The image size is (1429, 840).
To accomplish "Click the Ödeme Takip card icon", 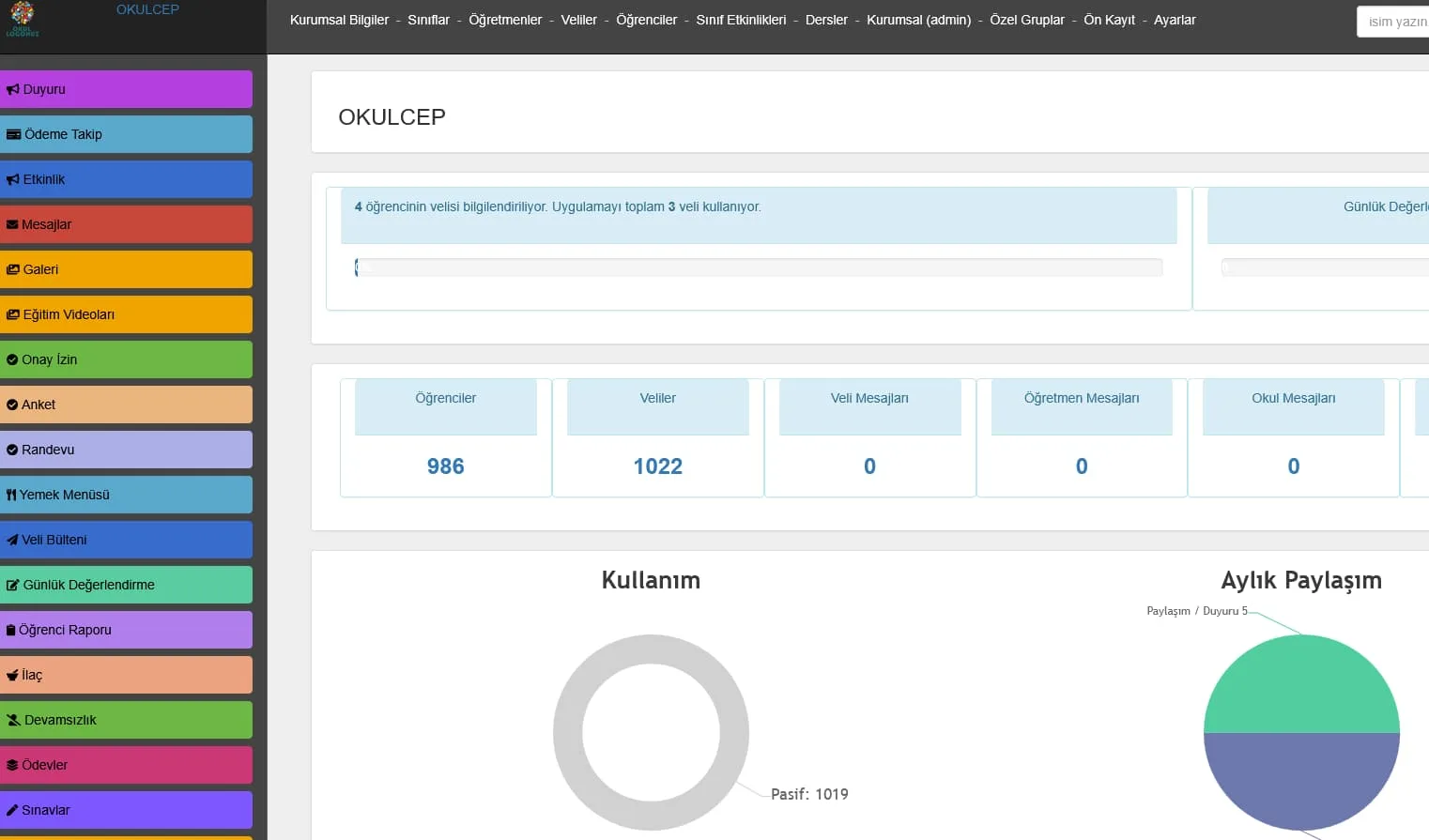I will pyautogui.click(x=14, y=135).
